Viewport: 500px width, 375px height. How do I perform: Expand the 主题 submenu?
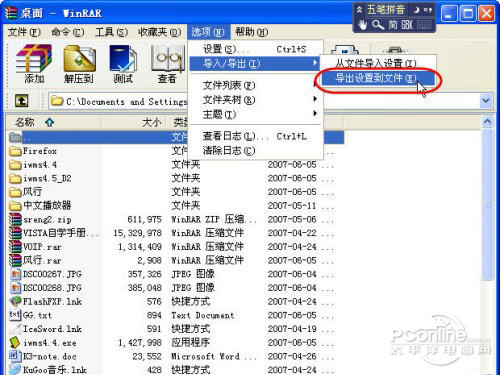255,114
